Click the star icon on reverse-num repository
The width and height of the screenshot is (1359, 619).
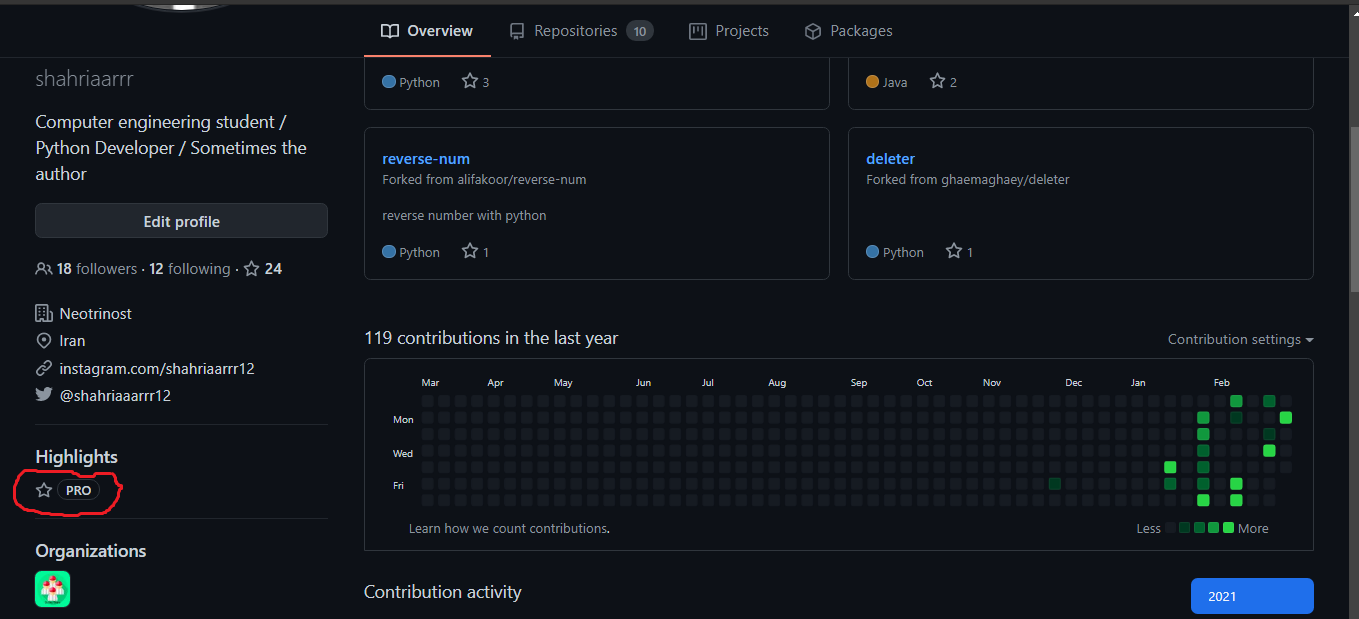(470, 252)
